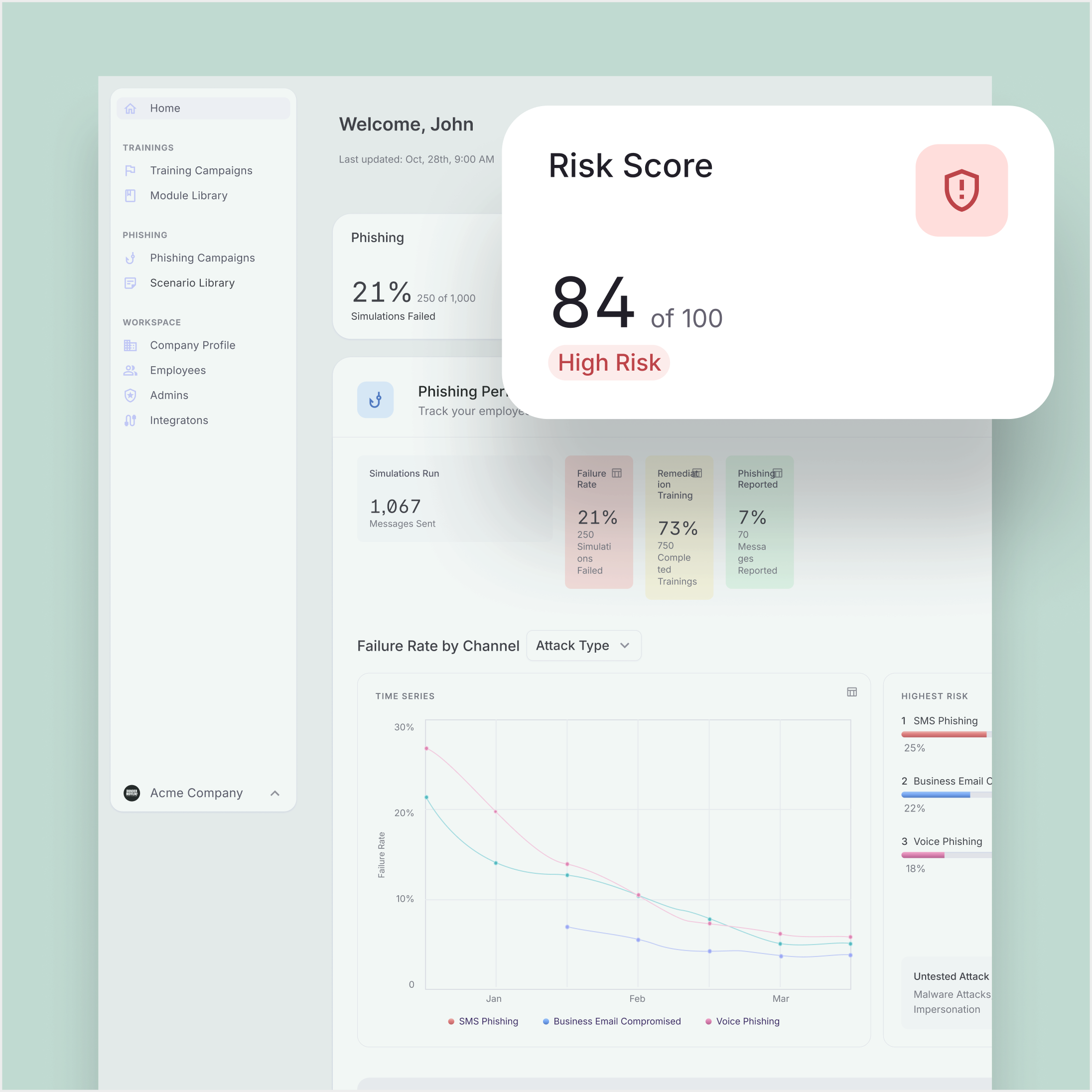Image resolution: width=1092 pixels, height=1092 pixels.
Task: Go to Phishing Campaigns menu item
Action: (202, 258)
